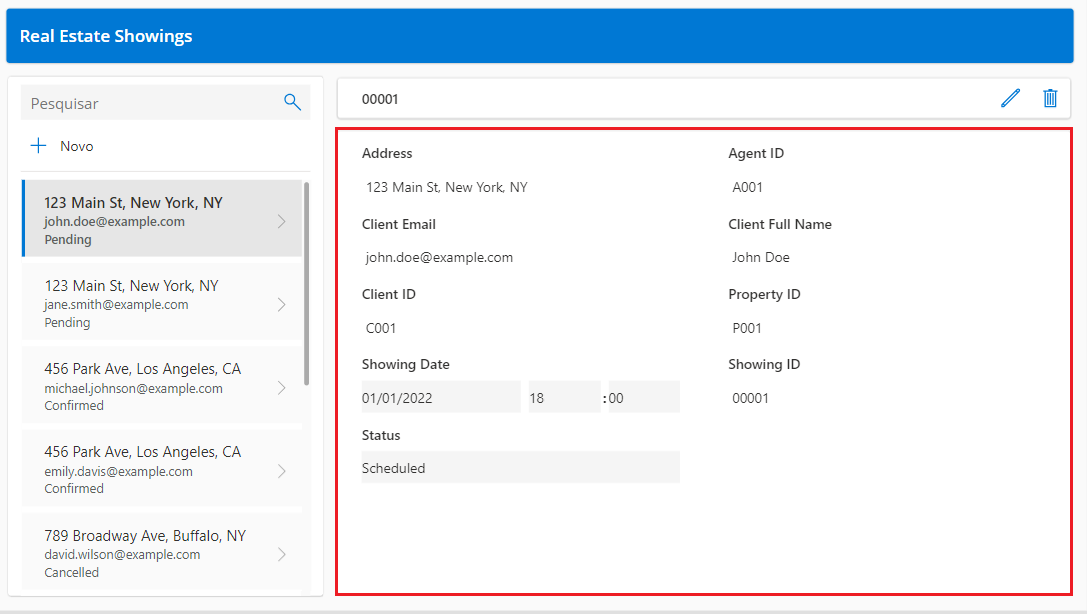Click the Client Full Name field label
This screenshot has height=614, width=1087.
pos(780,224)
